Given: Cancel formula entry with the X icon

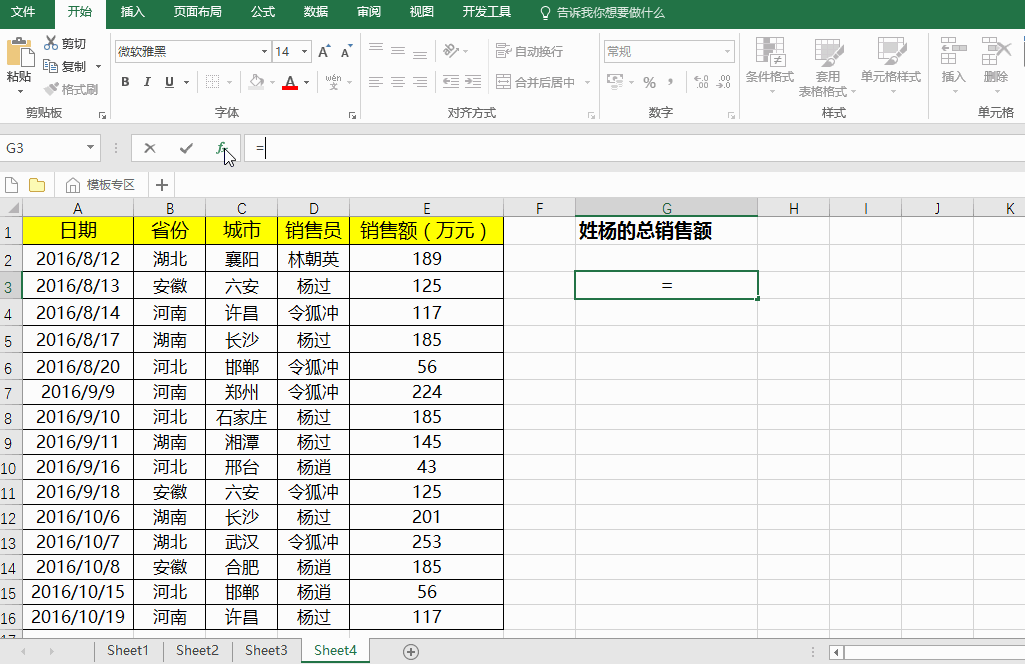Looking at the screenshot, I should coord(150,148).
